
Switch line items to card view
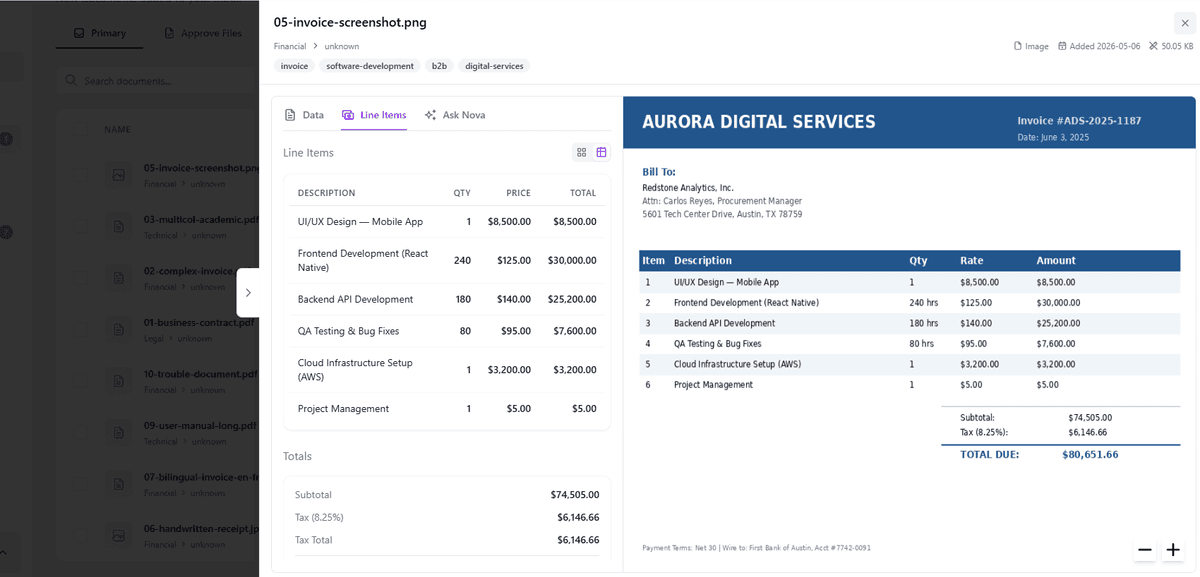[x=581, y=152]
